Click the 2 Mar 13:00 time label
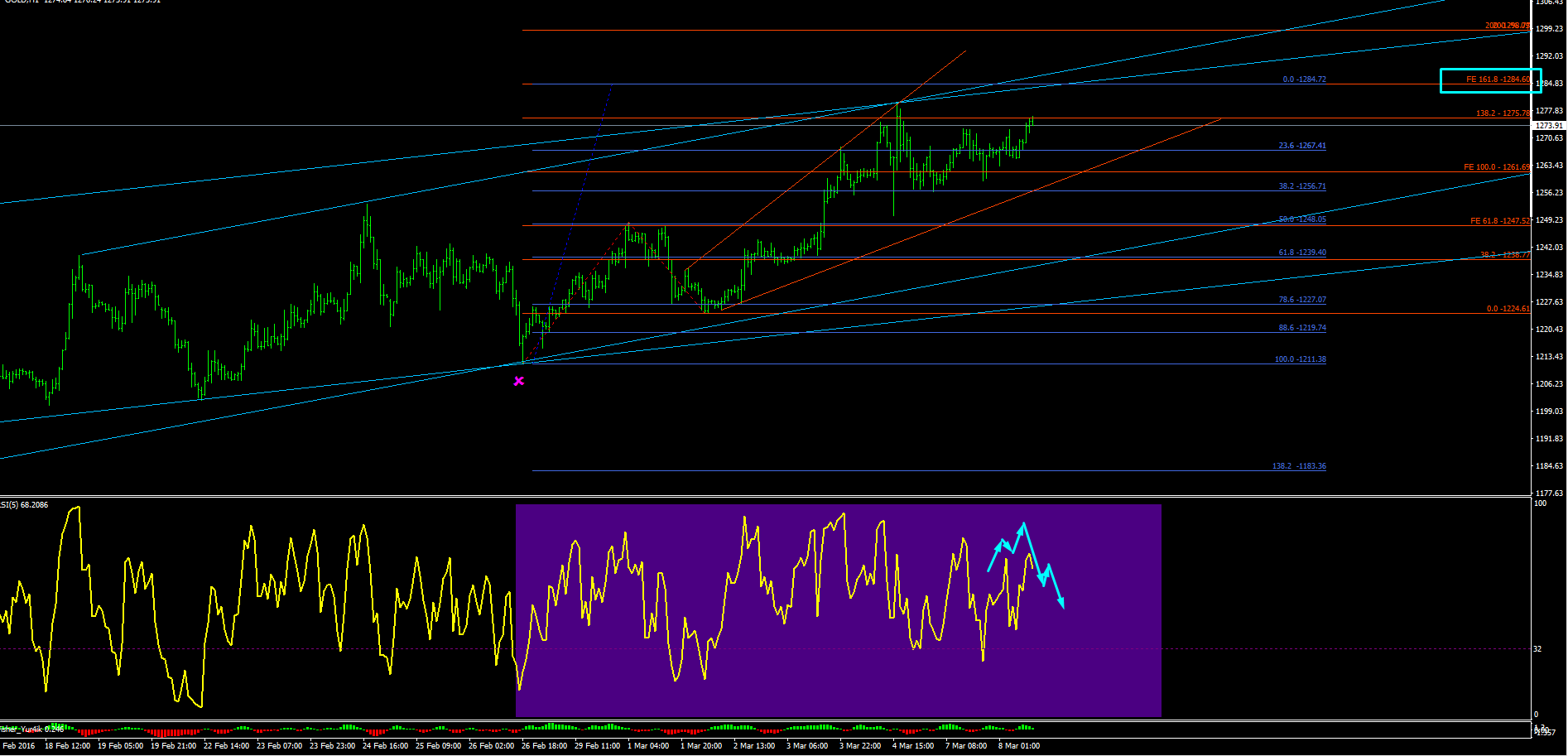 [754, 746]
